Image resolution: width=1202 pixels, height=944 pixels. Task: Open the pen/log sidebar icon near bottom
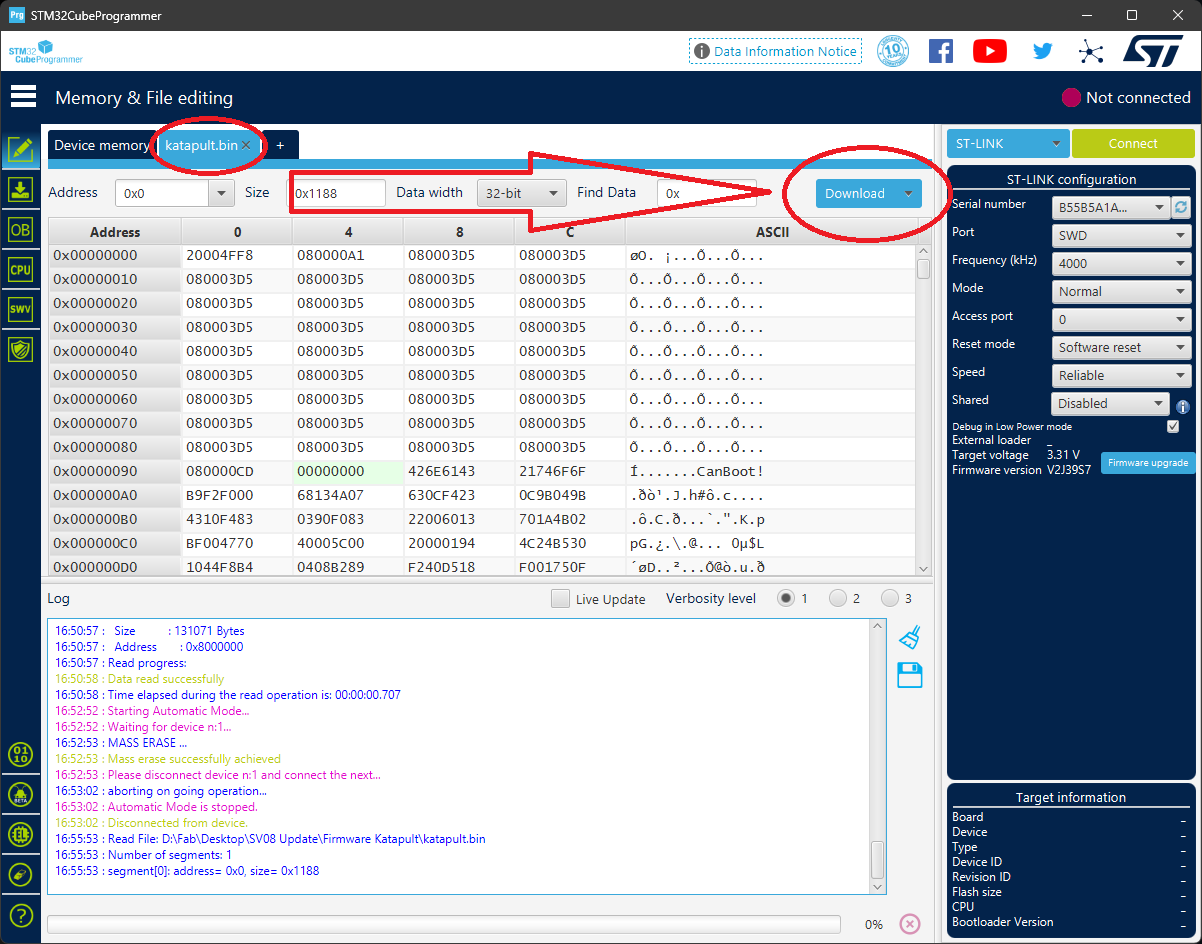tap(20, 874)
